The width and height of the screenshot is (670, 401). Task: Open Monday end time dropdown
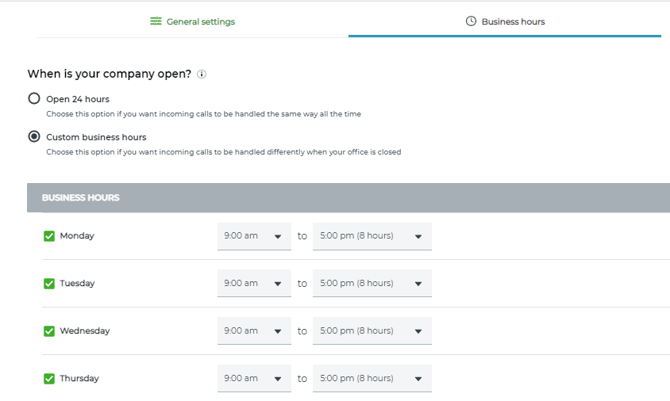pos(372,236)
